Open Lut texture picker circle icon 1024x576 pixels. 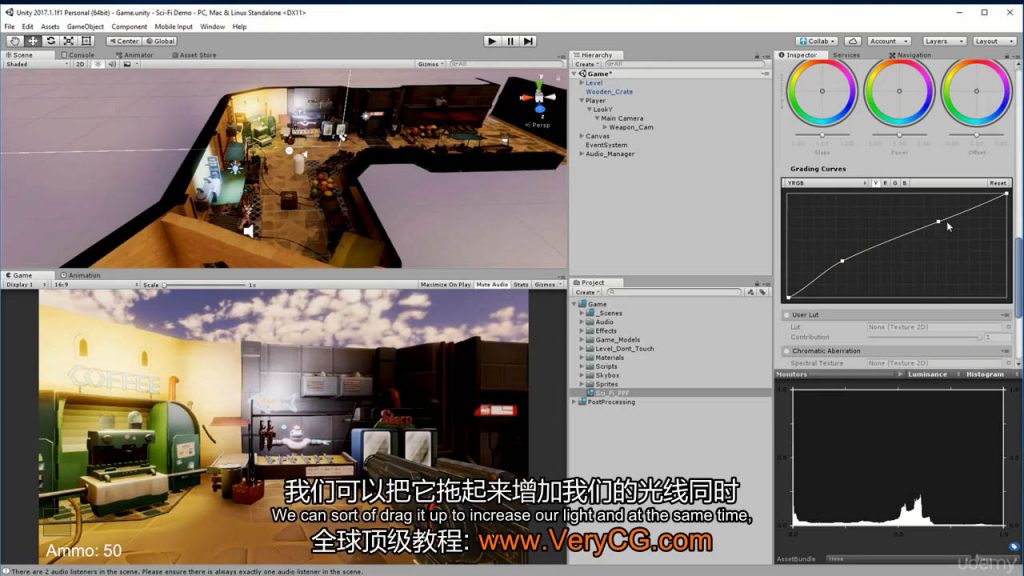(1008, 327)
